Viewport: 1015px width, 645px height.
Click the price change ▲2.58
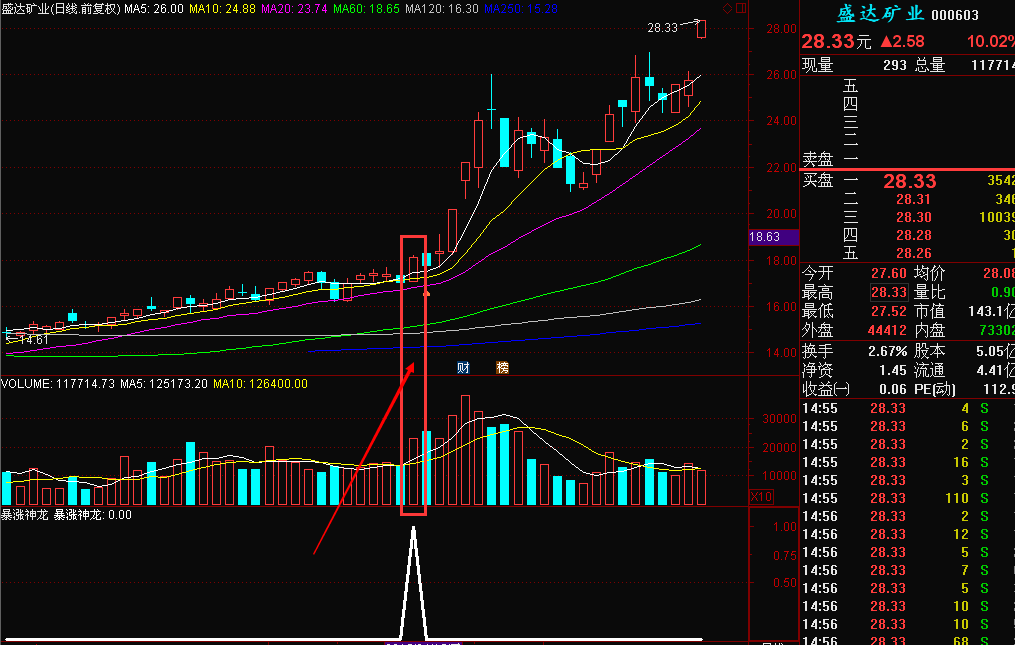click(x=902, y=41)
